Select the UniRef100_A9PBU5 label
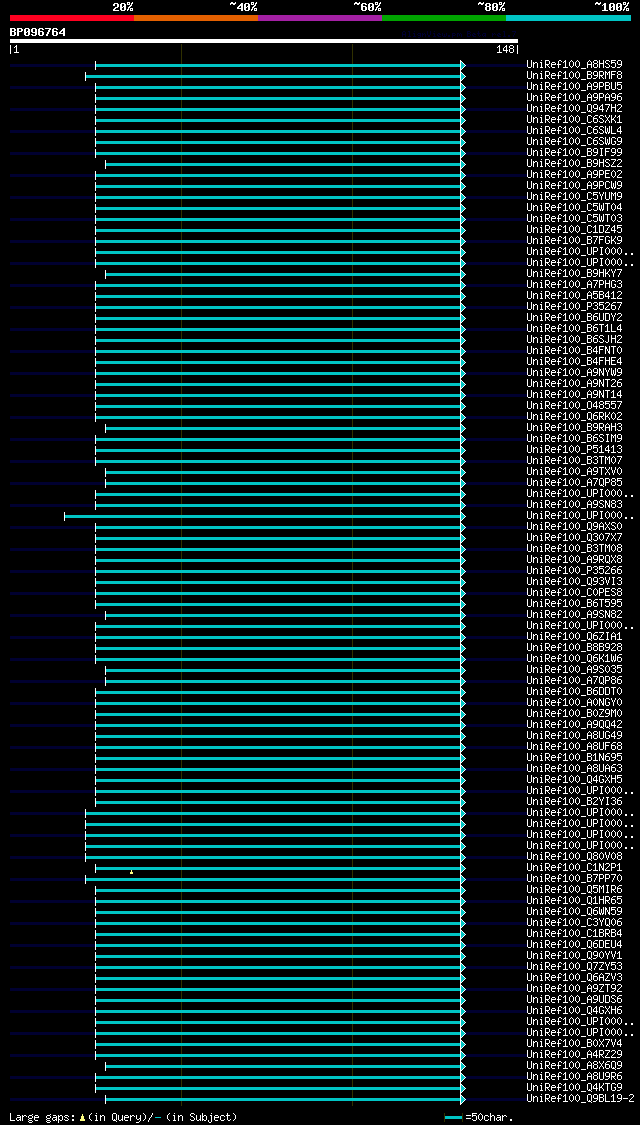 point(574,87)
